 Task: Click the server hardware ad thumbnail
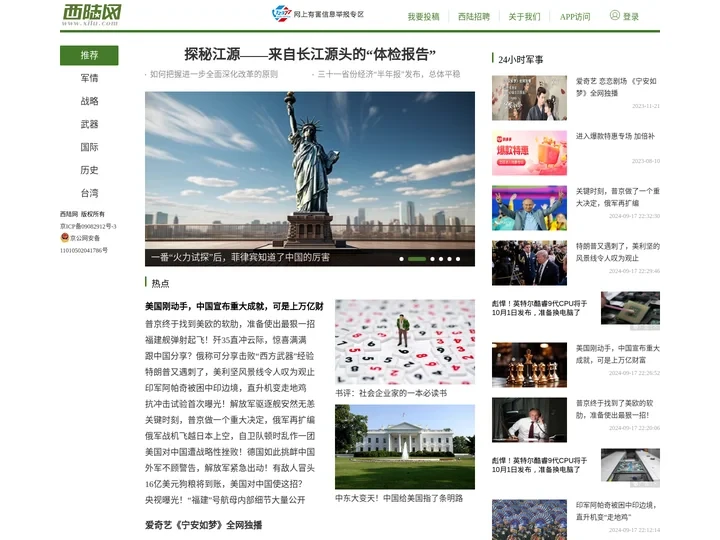pyautogui.click(x=630, y=467)
